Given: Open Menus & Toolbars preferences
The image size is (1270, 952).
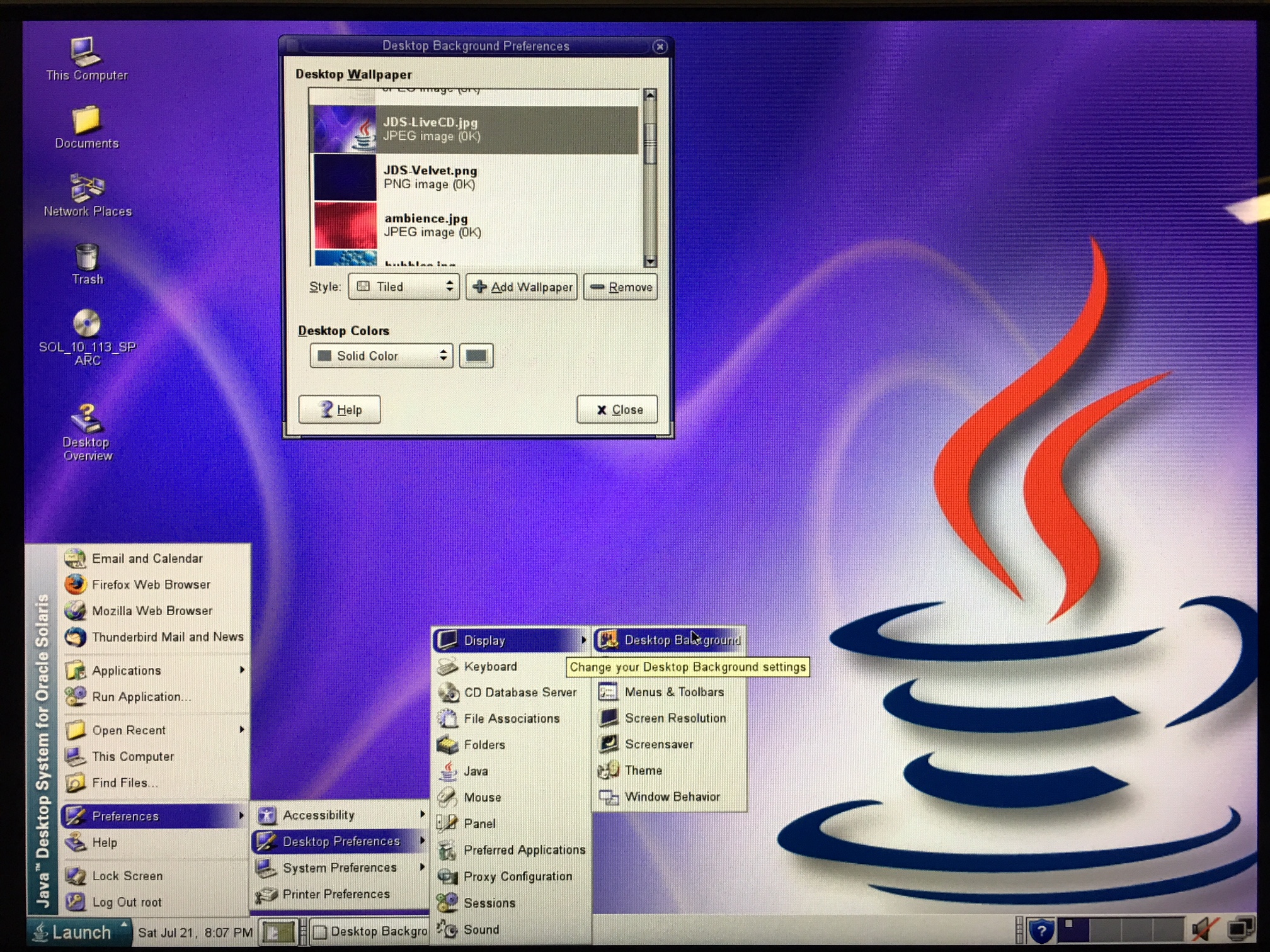Looking at the screenshot, I should [x=670, y=692].
